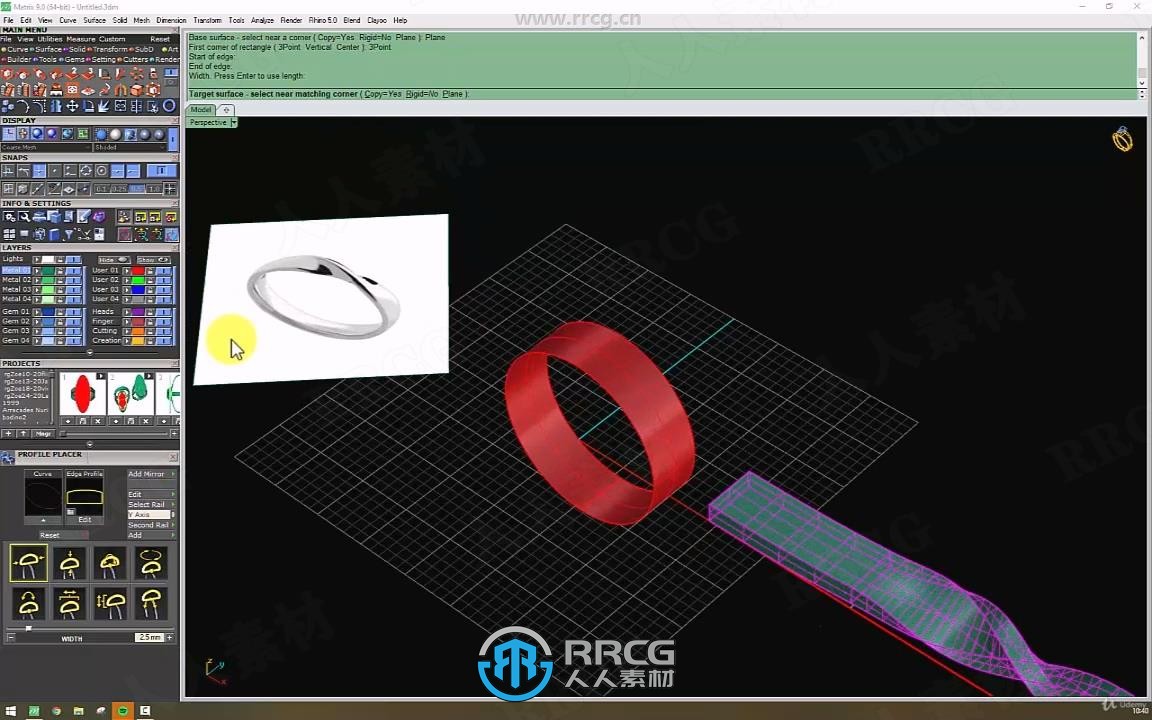Adjust the Width slider handle
Viewport: 1152px width, 720px height.
29,628
